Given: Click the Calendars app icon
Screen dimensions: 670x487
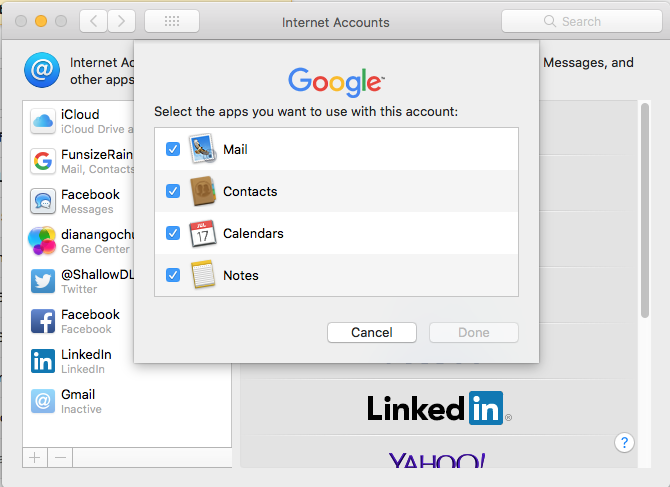Looking at the screenshot, I should coord(203,233).
